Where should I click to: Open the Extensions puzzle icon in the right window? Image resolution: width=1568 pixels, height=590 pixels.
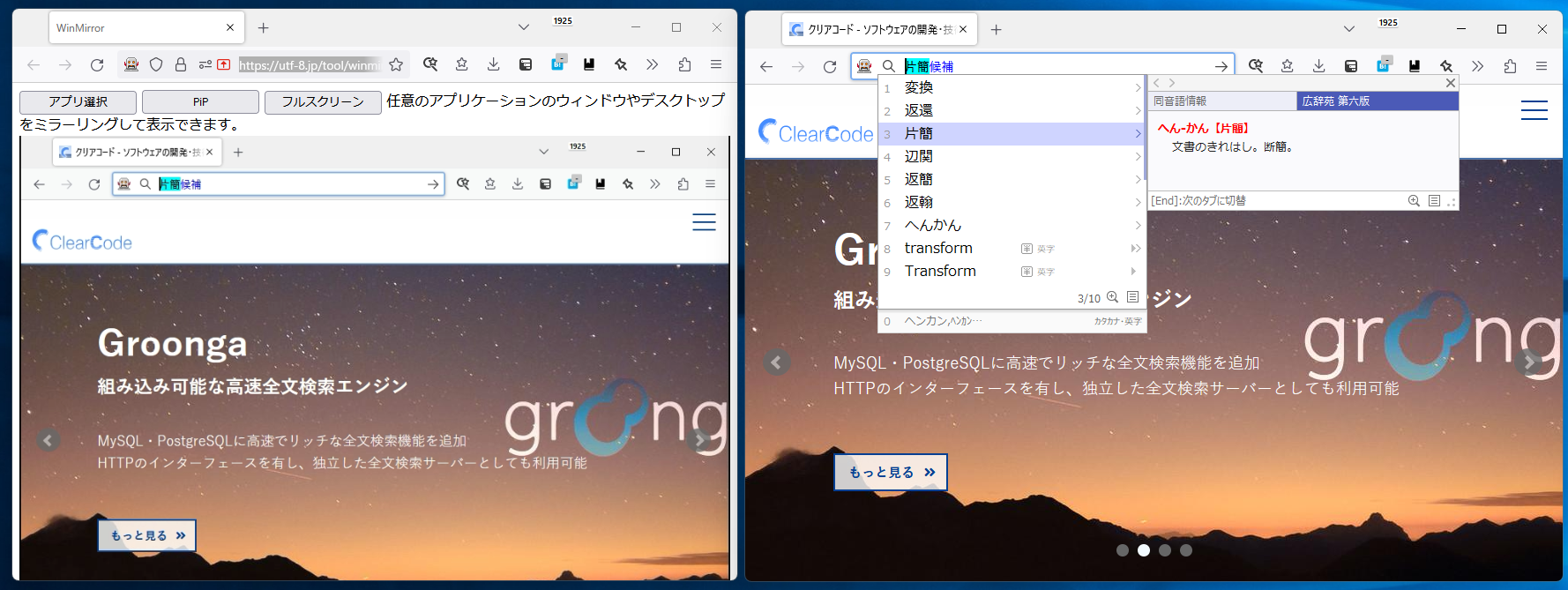(x=1510, y=66)
